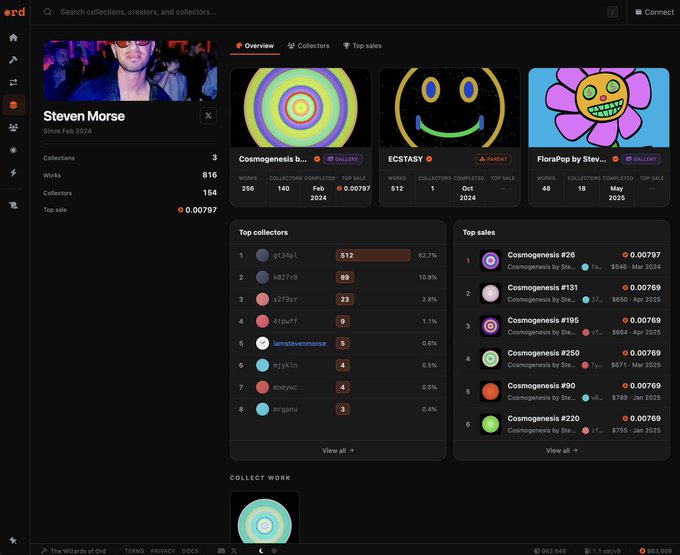Click the ord logo in the sidebar
680x555 pixels.
click(x=14, y=12)
